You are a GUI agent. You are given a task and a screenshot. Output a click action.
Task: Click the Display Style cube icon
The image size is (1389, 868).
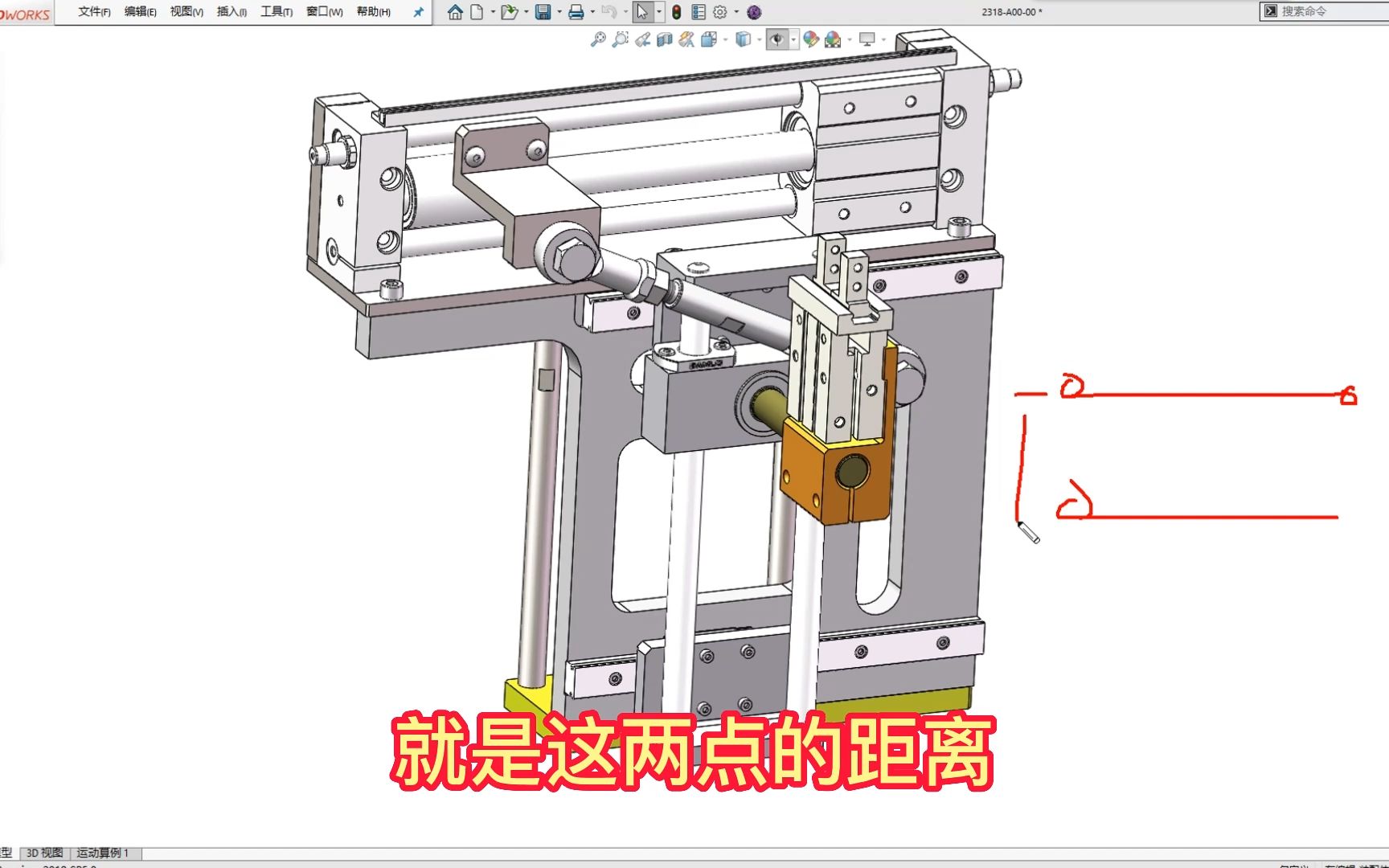pyautogui.click(x=744, y=39)
